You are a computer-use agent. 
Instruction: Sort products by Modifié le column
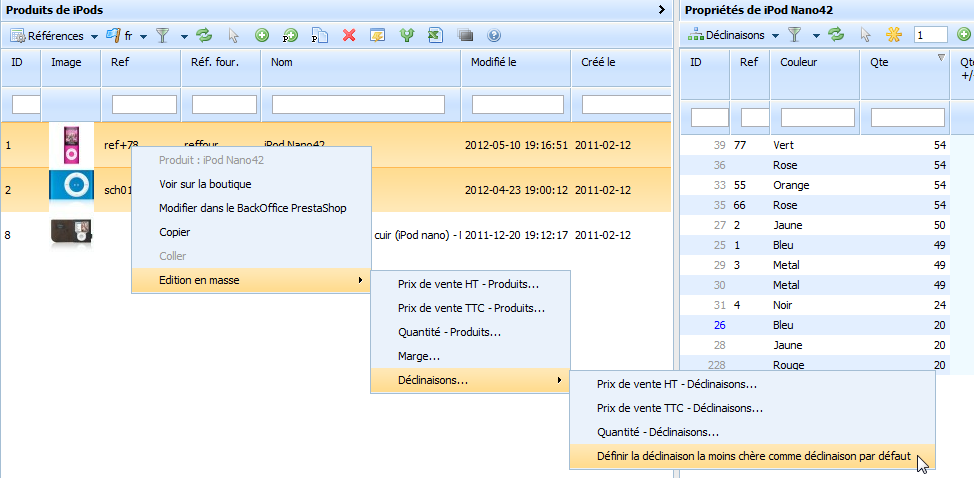[516, 68]
